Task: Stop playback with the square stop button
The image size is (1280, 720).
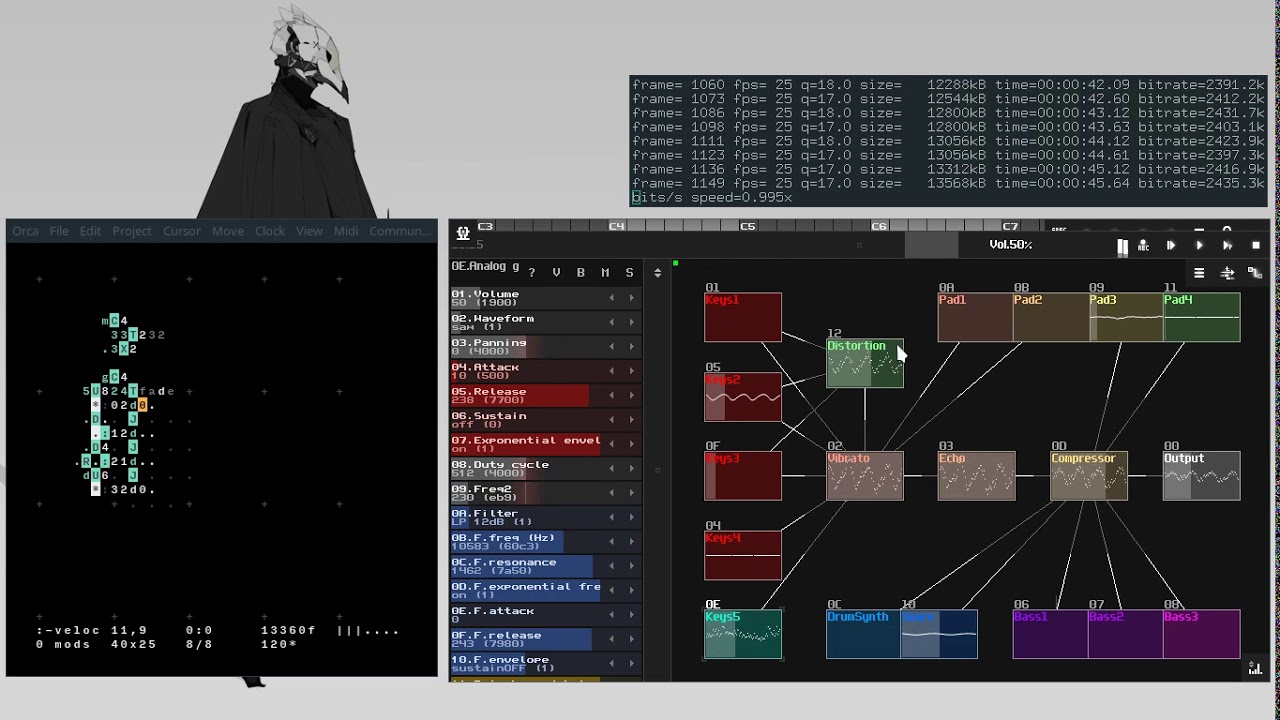Action: 1256,246
